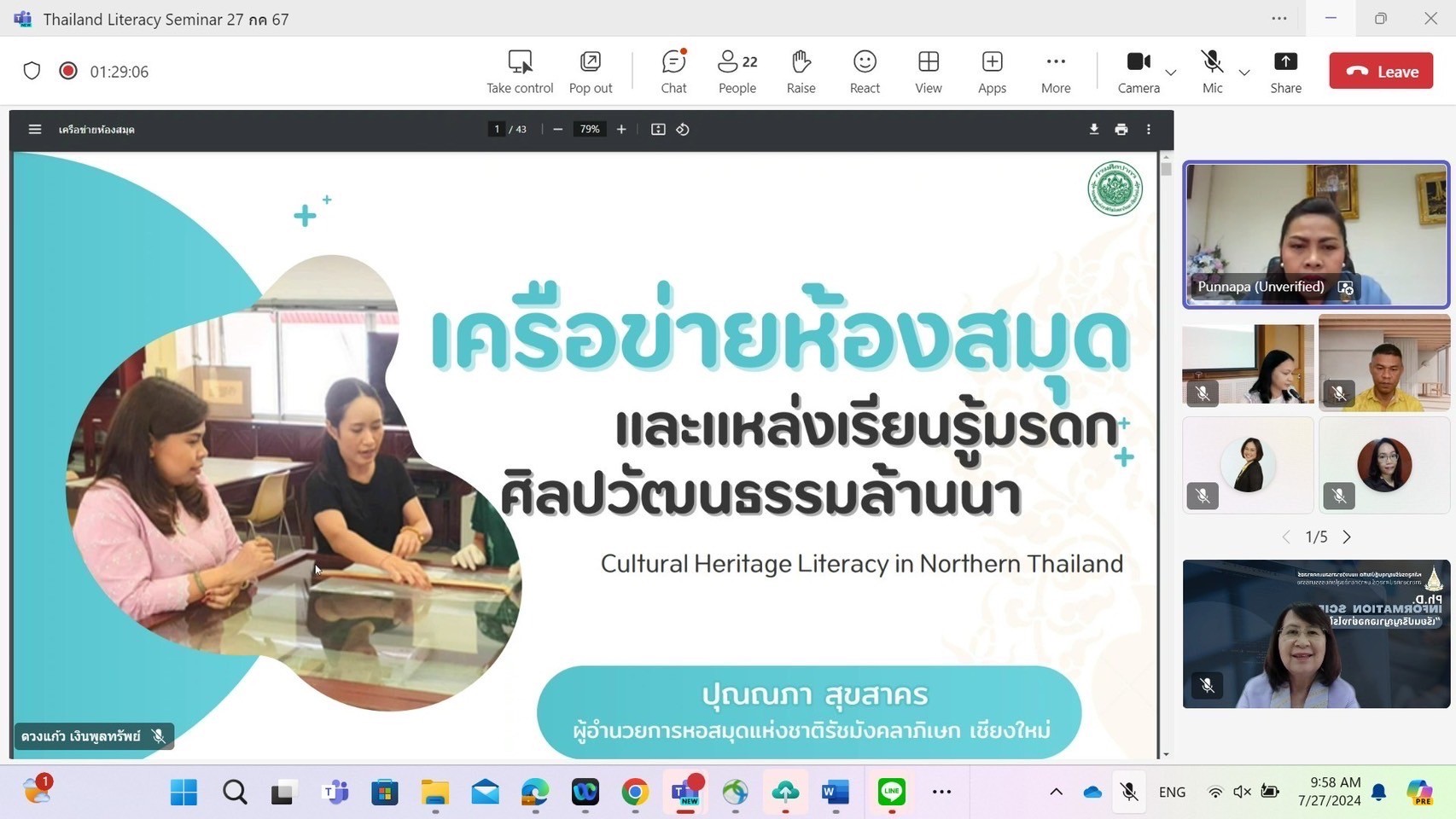The image size is (1456, 819).
Task: Open LINE from the taskbar
Action: (890, 792)
